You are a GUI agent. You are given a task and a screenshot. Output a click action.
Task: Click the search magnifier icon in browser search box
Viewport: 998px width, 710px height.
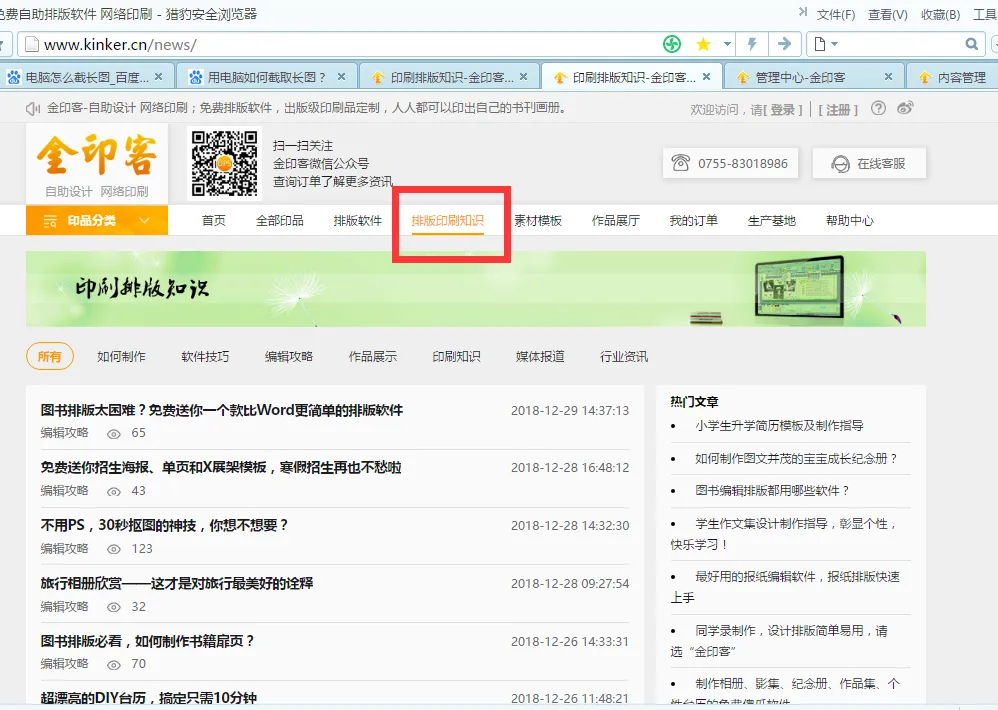(x=971, y=44)
